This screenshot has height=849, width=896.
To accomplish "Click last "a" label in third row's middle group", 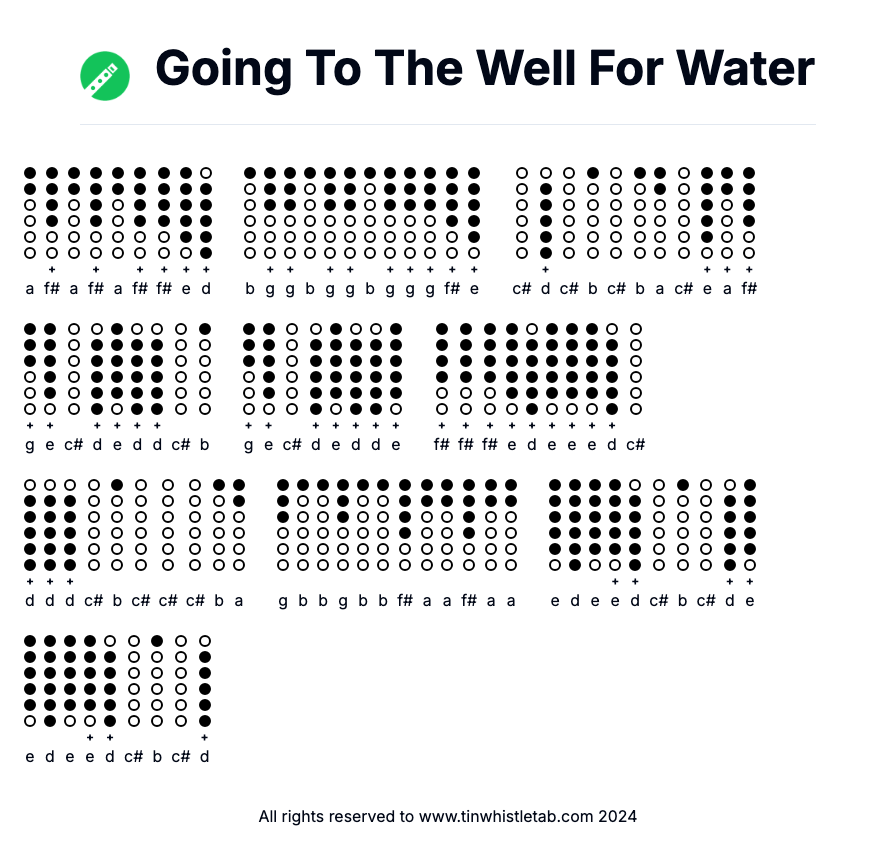I will click(x=511, y=601).
